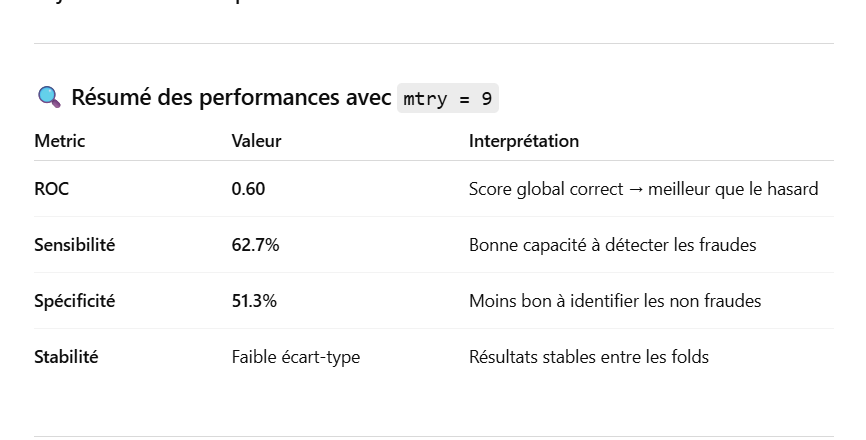Screen dimensions: 866x440
Task: Select the ROC value "0.60"
Action: click(x=248, y=189)
